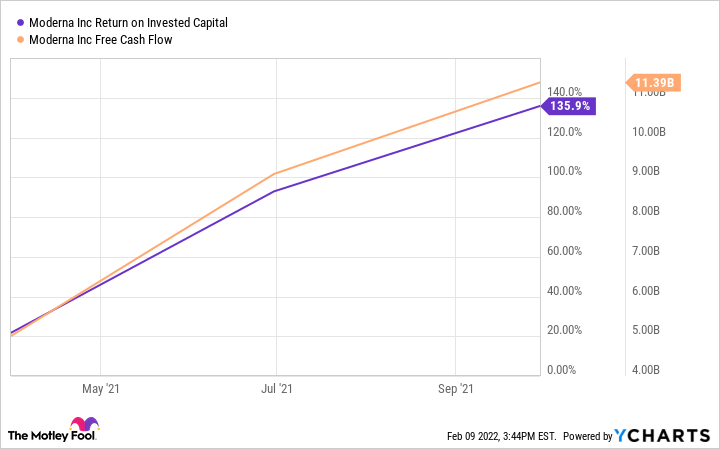The width and height of the screenshot is (720, 449).
Task: Click the Motley Fool jester hat logo
Action: [85, 425]
